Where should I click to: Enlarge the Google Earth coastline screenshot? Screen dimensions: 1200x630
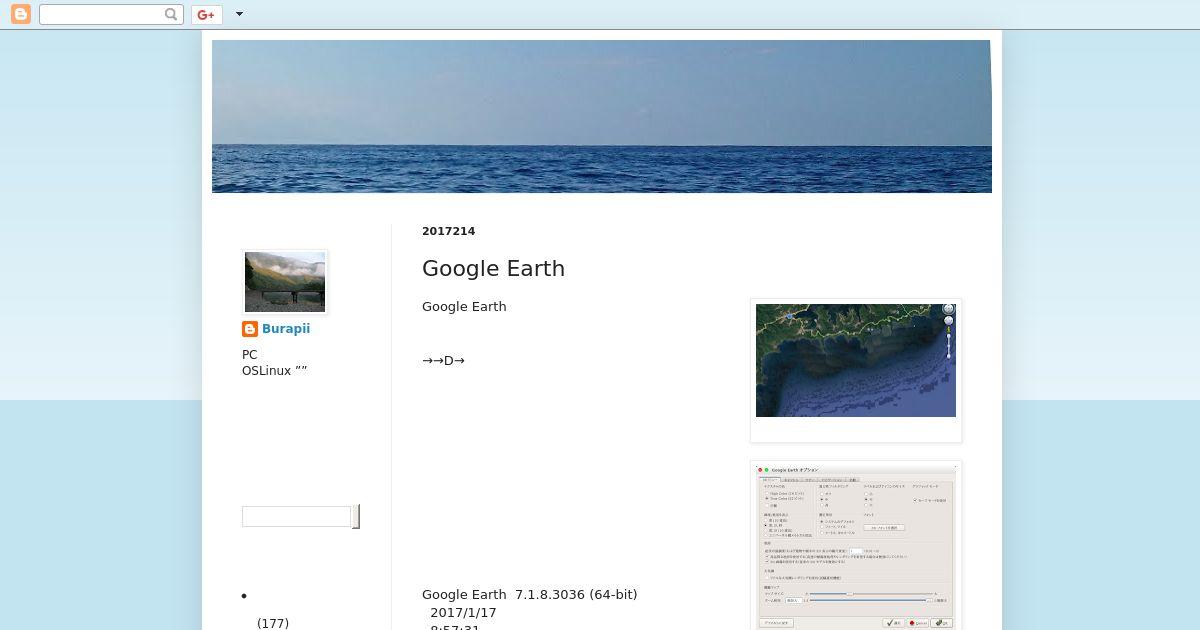(x=856, y=361)
